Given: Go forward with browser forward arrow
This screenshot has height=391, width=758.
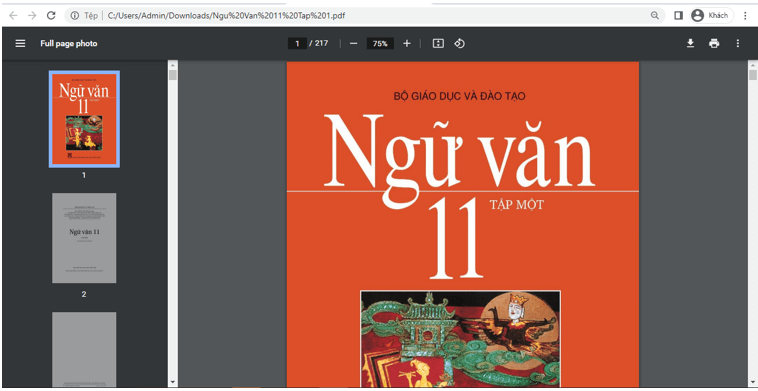Looking at the screenshot, I should [x=32, y=15].
